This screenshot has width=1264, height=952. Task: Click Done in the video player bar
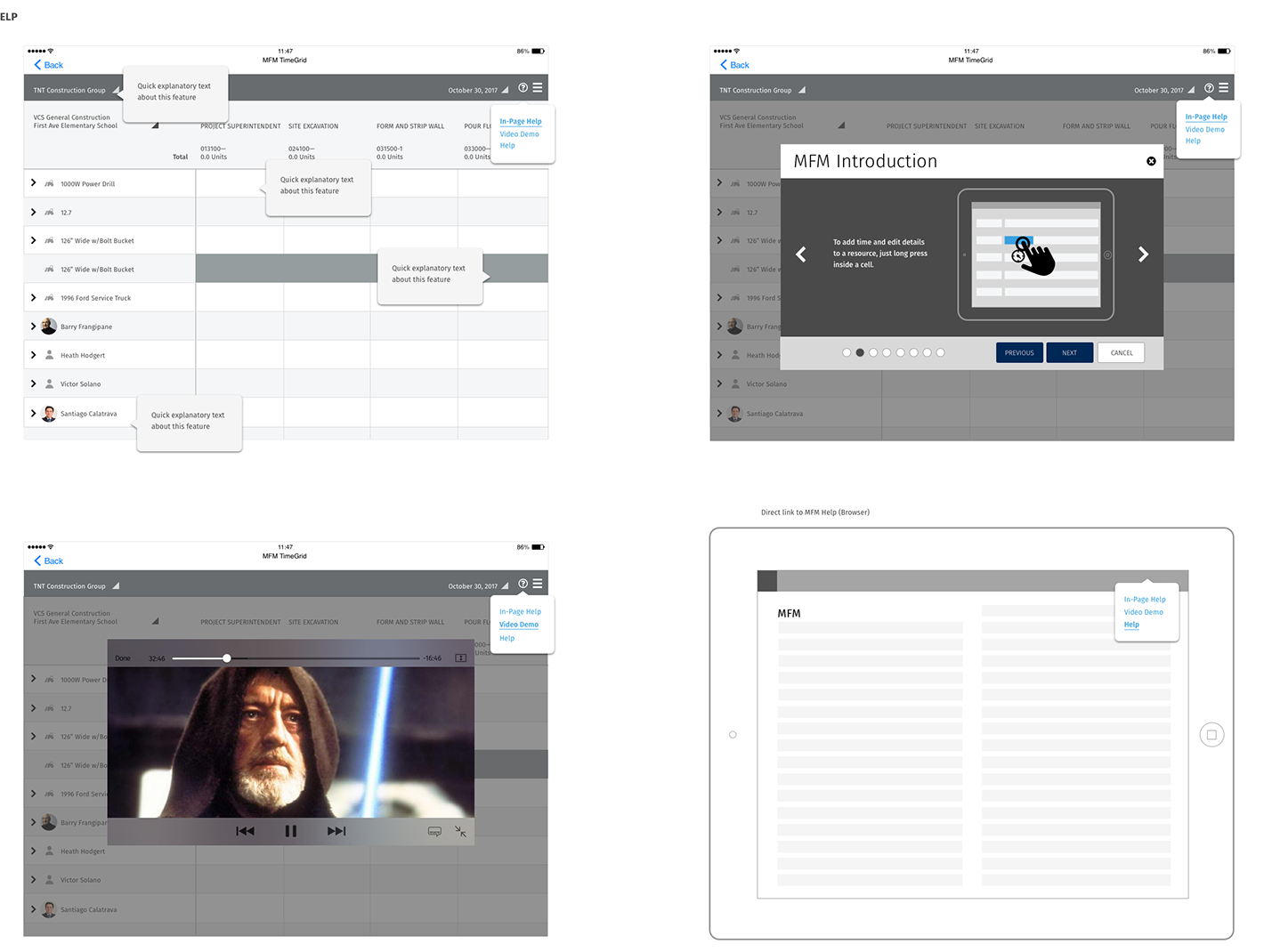tap(123, 658)
